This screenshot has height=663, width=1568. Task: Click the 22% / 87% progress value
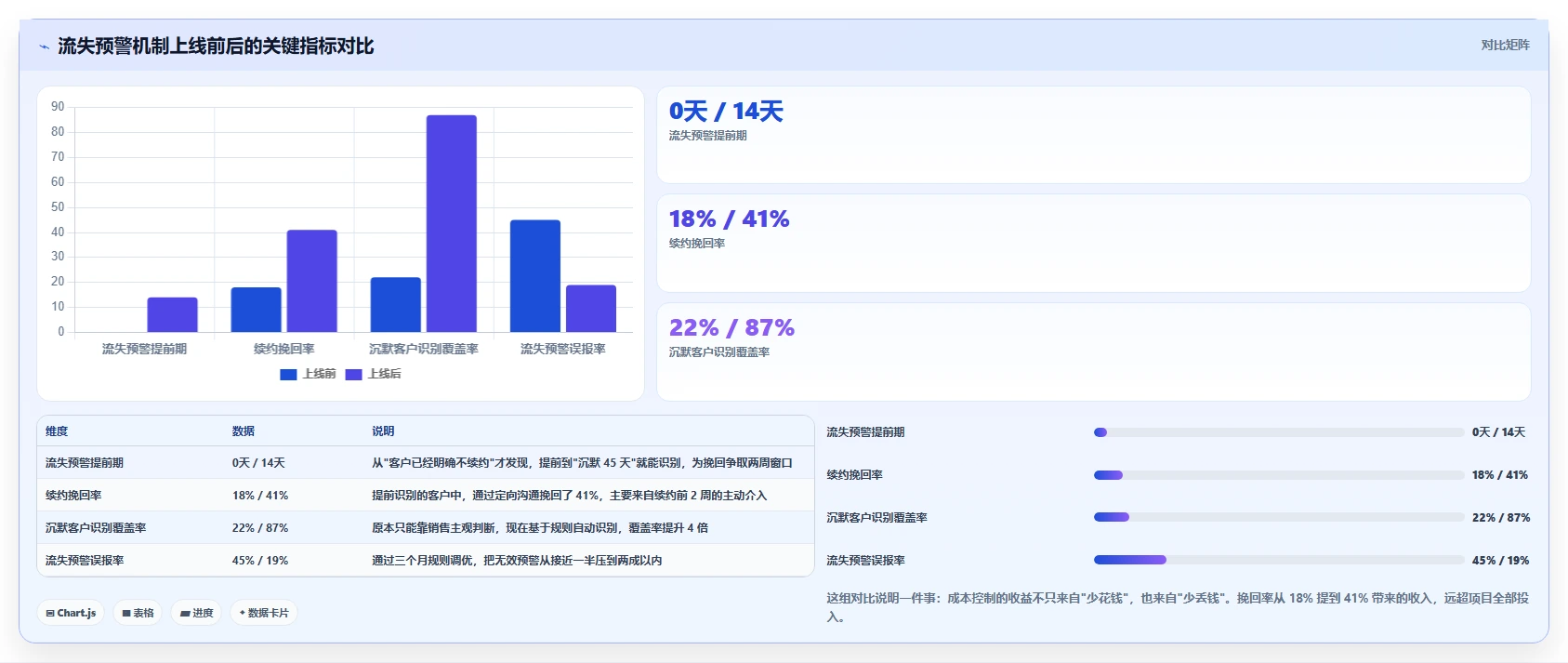point(1500,518)
